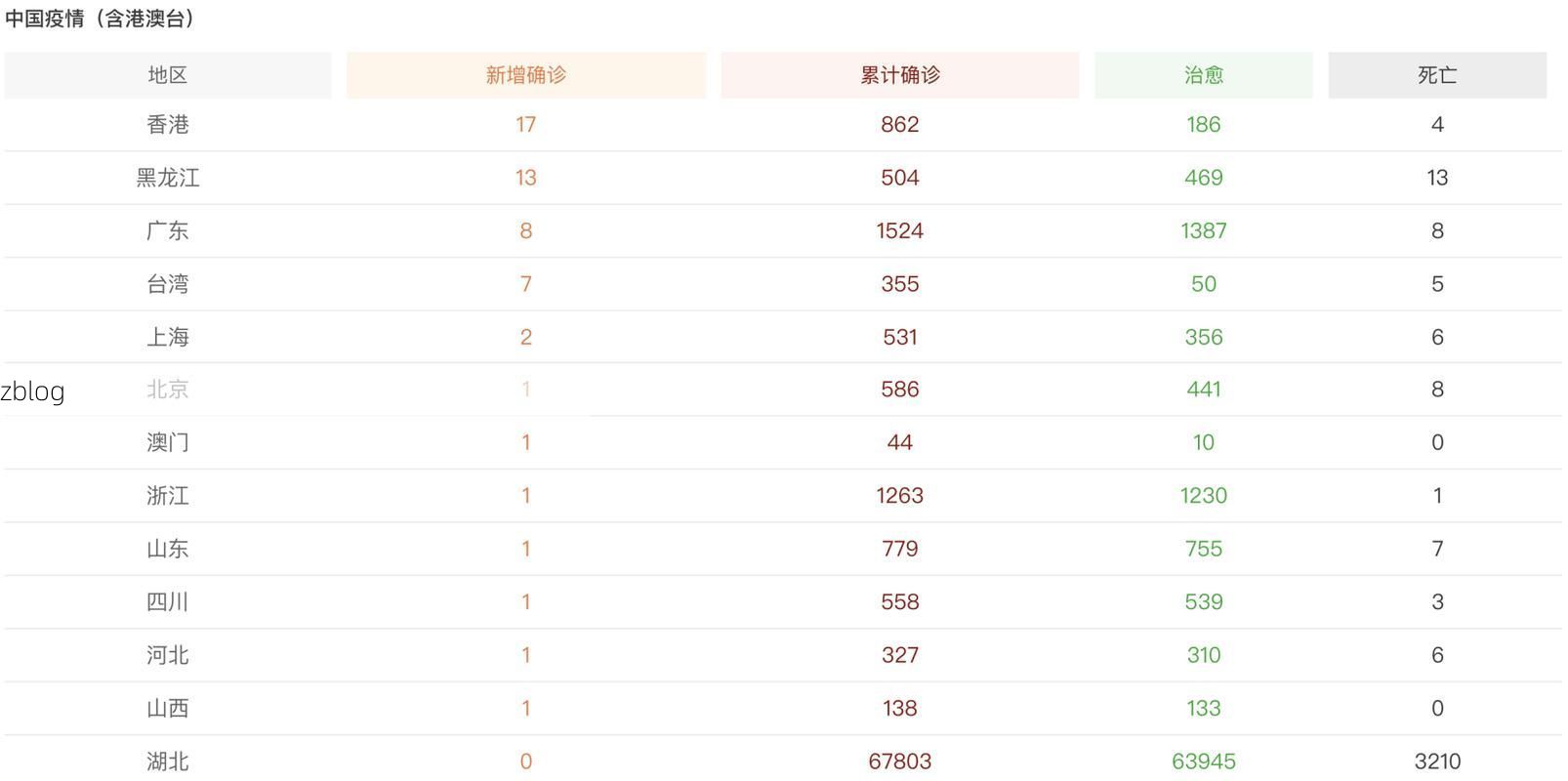Select Guangdong's recovered value 1387
Screen dimensions: 1568x781
(x=1203, y=231)
